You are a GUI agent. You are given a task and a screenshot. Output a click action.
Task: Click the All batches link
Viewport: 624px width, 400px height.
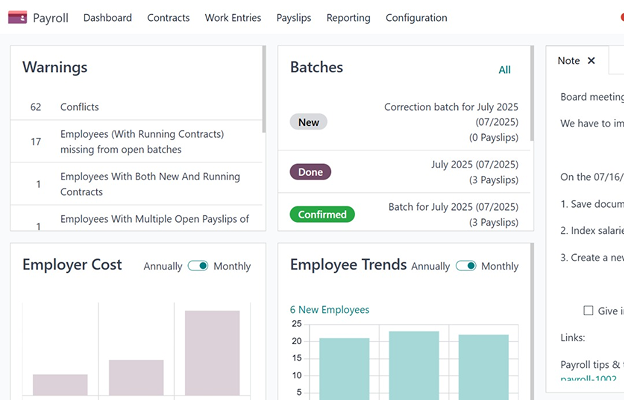tap(504, 70)
